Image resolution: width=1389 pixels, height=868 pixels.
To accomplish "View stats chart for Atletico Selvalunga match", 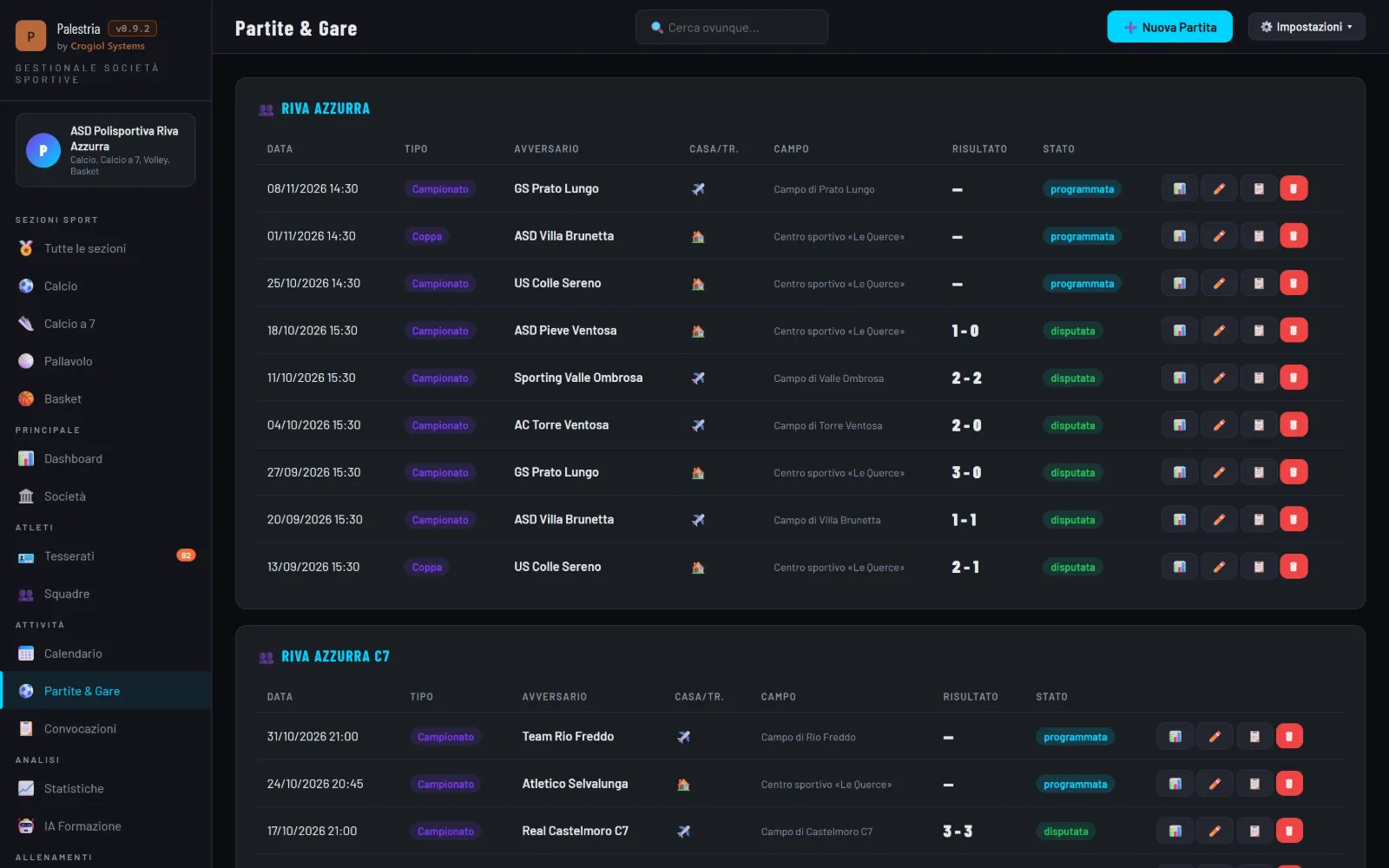I will pos(1175,784).
